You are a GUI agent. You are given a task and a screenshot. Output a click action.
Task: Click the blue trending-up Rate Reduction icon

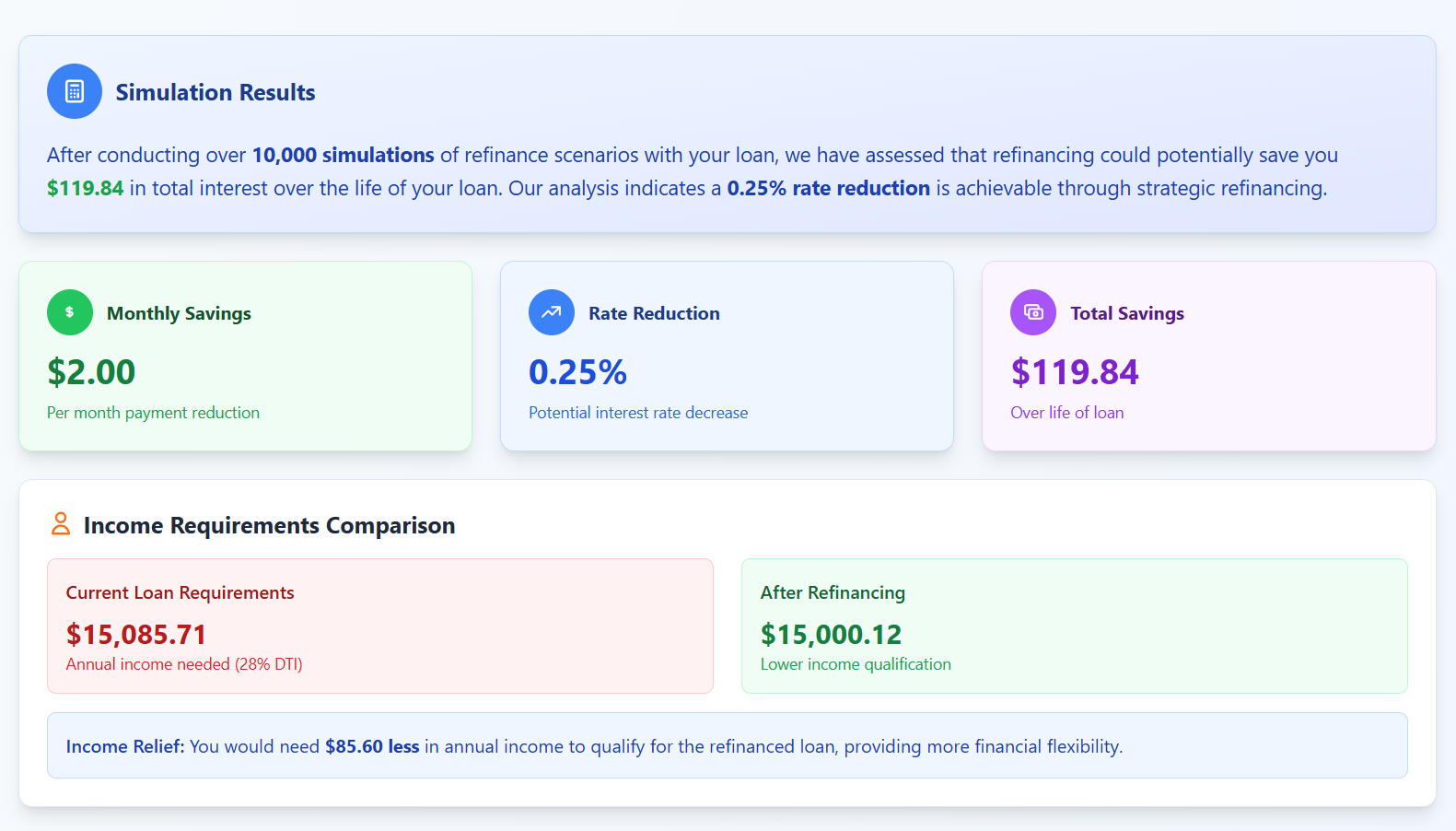[x=552, y=312]
